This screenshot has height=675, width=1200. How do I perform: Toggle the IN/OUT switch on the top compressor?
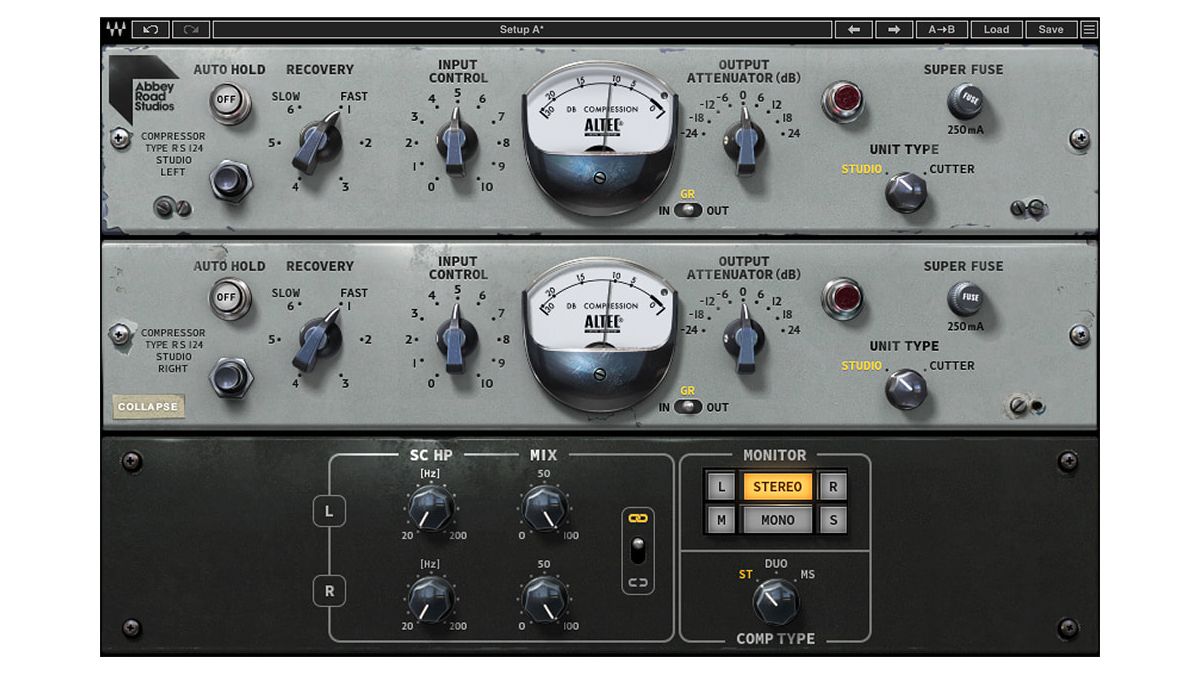pyautogui.click(x=689, y=211)
